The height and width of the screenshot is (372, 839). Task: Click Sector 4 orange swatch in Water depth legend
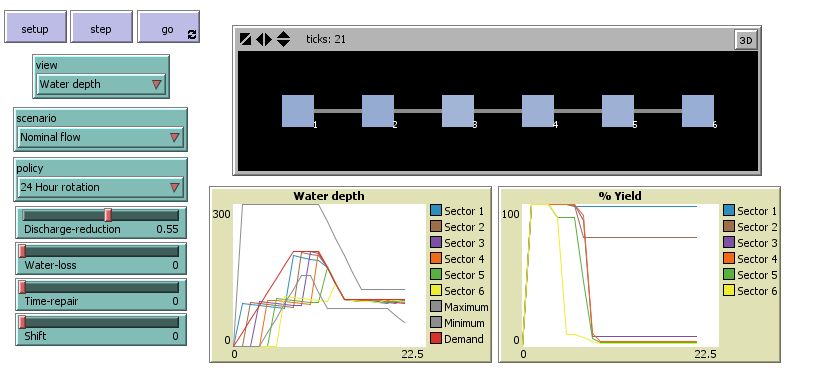pos(436,259)
